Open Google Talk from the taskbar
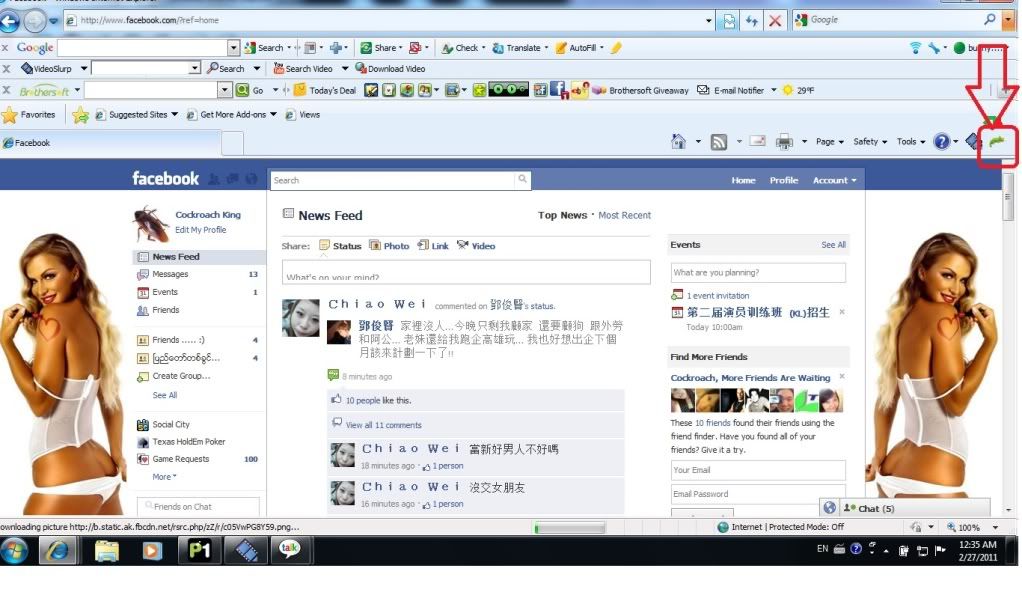 (x=289, y=550)
